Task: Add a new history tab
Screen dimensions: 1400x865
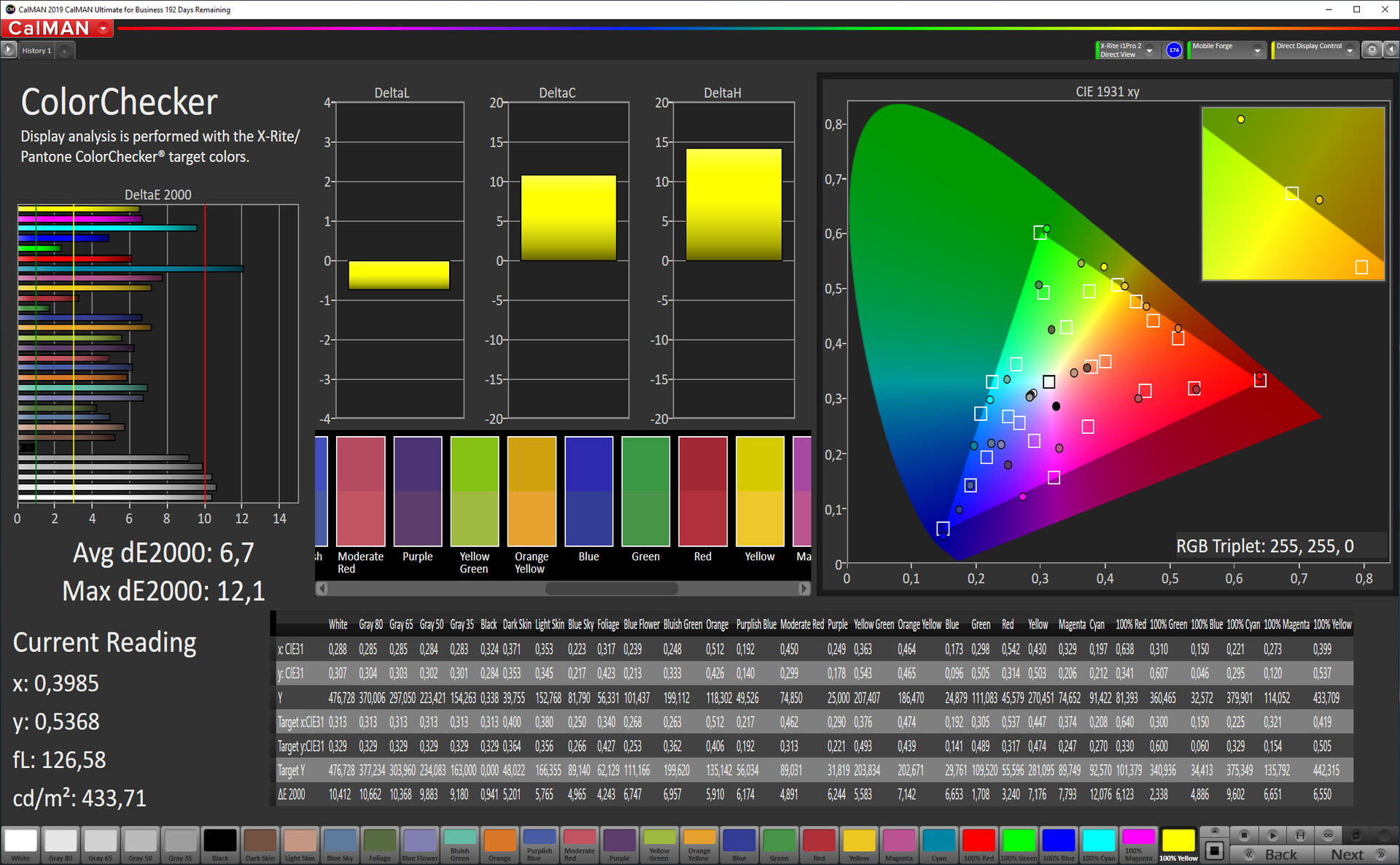Action: [x=64, y=50]
